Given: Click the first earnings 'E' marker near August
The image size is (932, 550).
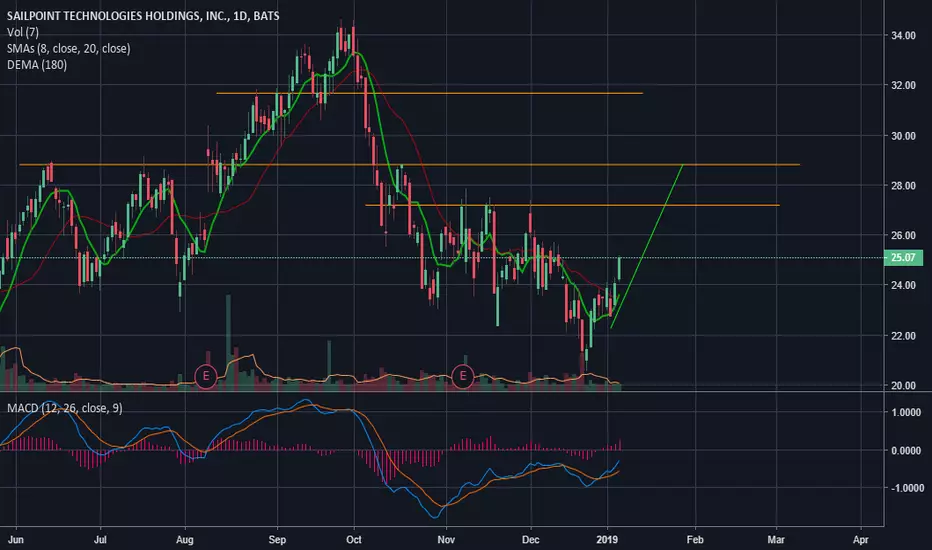Looking at the screenshot, I should click(x=206, y=376).
